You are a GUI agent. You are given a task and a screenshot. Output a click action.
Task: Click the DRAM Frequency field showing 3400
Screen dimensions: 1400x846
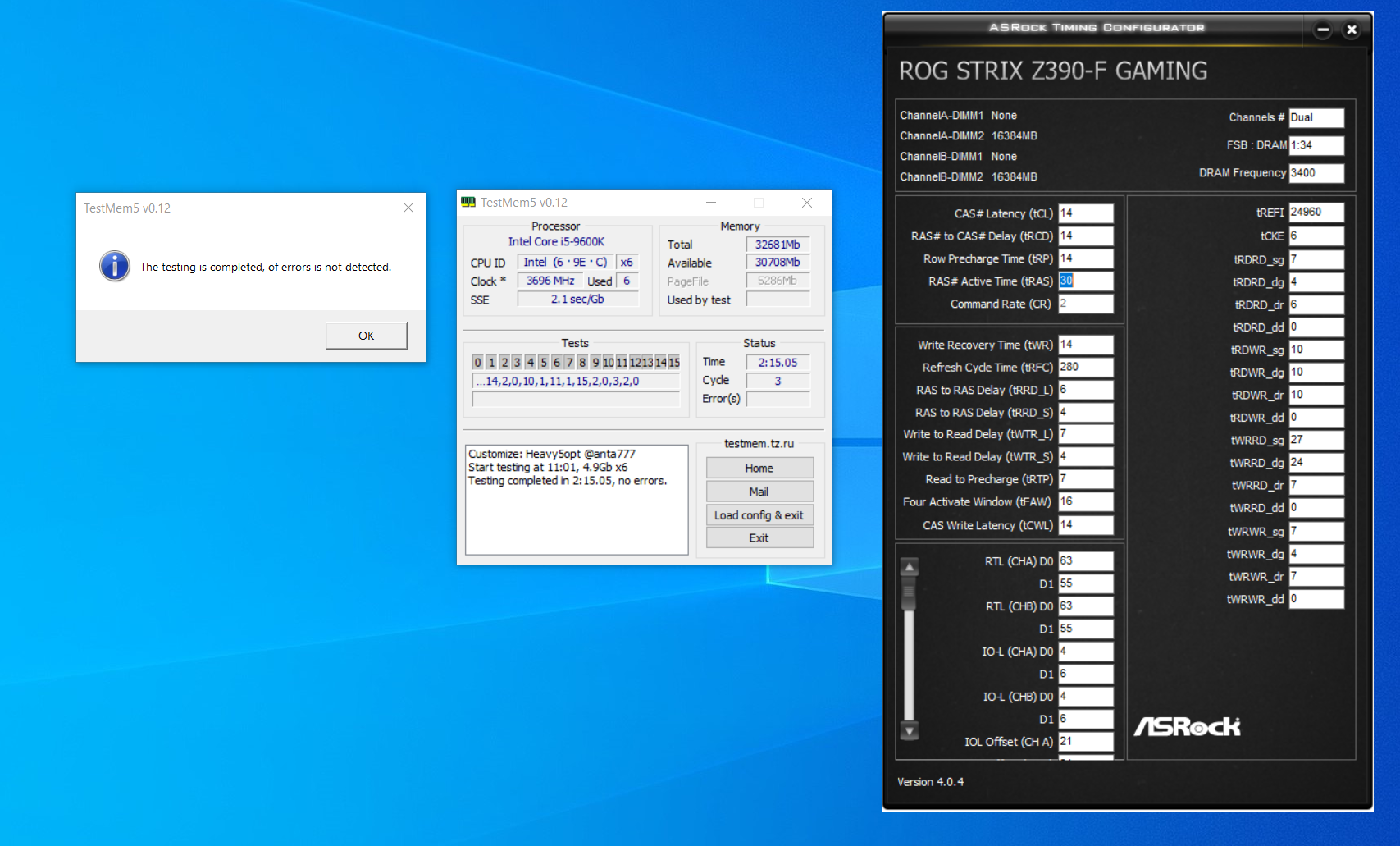1316,173
